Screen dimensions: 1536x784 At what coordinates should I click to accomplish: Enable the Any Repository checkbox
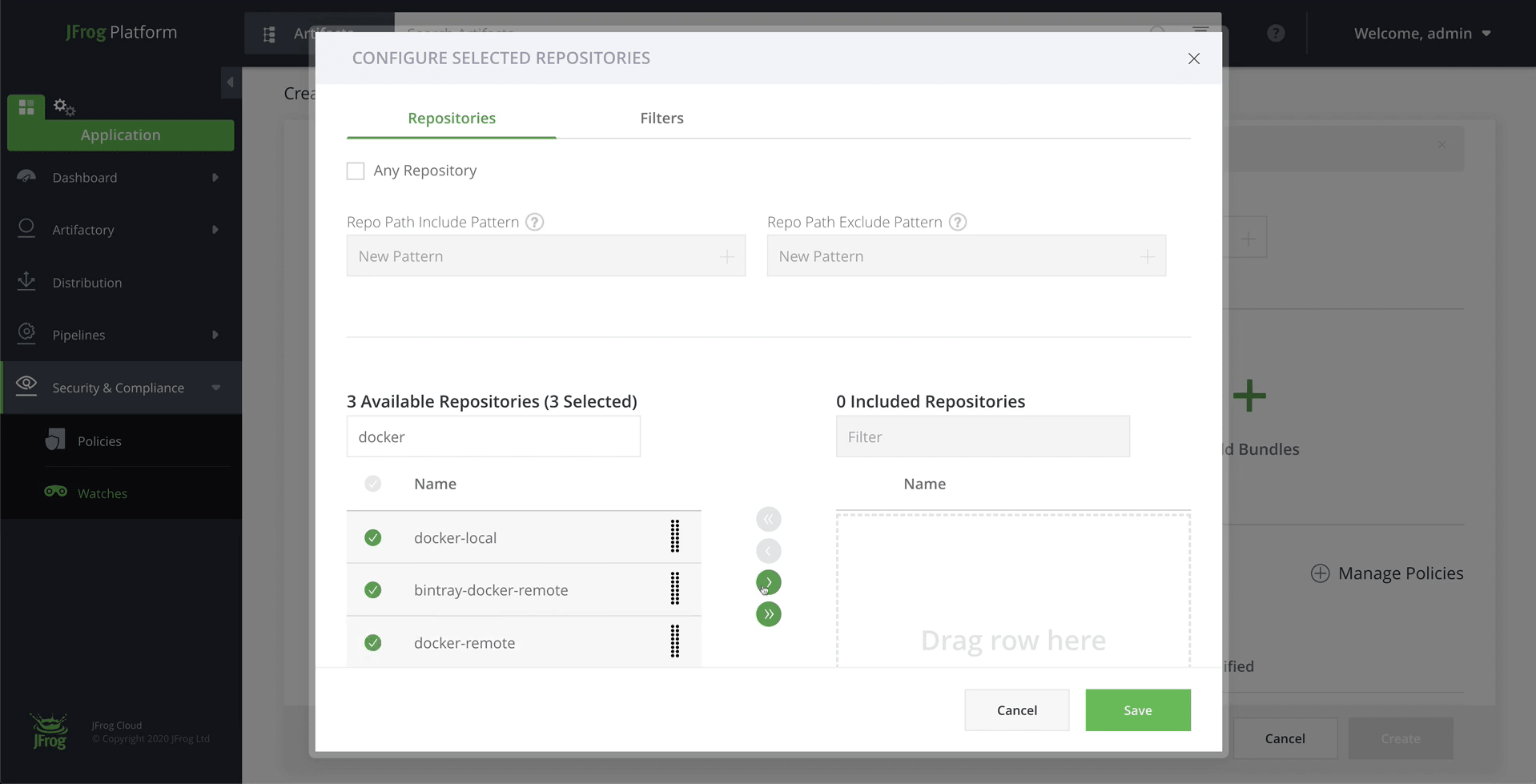point(355,170)
